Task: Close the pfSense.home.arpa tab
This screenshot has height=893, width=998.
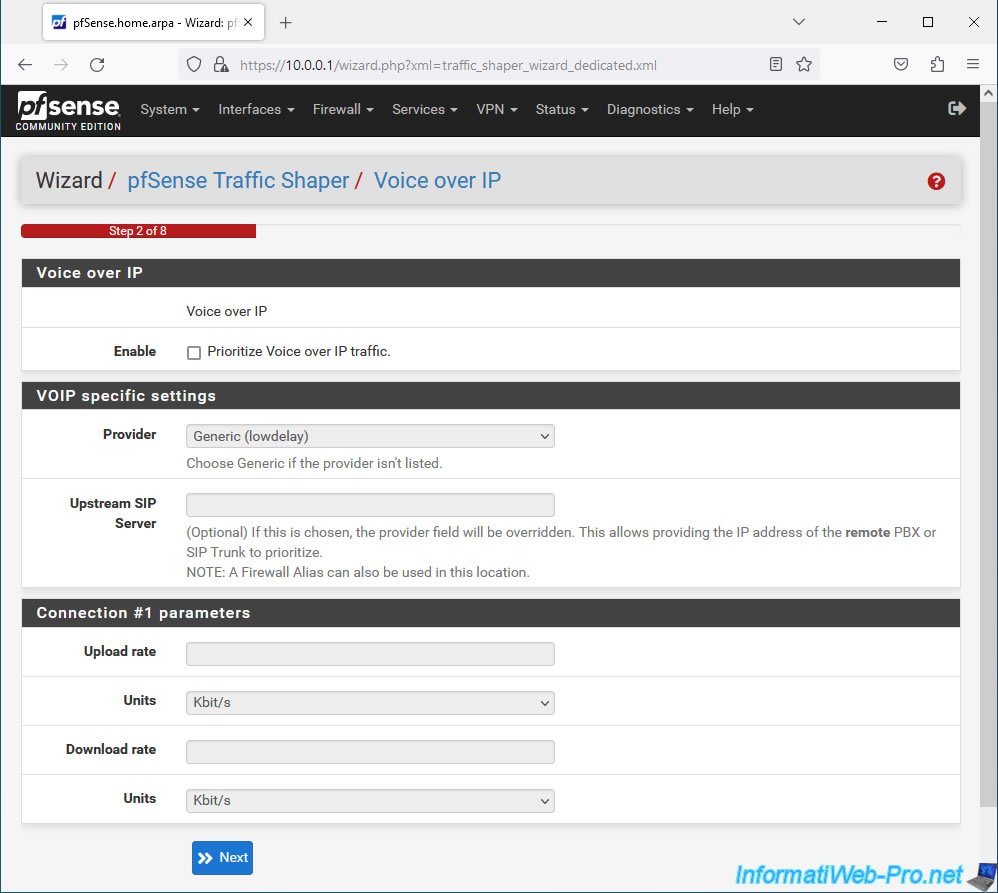Action: pos(248,22)
